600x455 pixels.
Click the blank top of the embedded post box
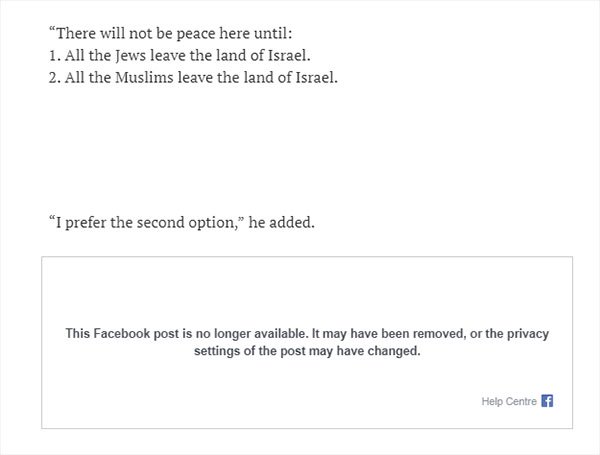pos(307,285)
